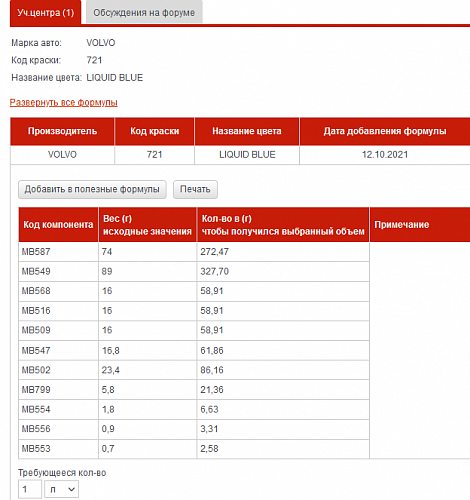
Task: Click the 327,70 quantity value cell
Action: click(x=283, y=271)
